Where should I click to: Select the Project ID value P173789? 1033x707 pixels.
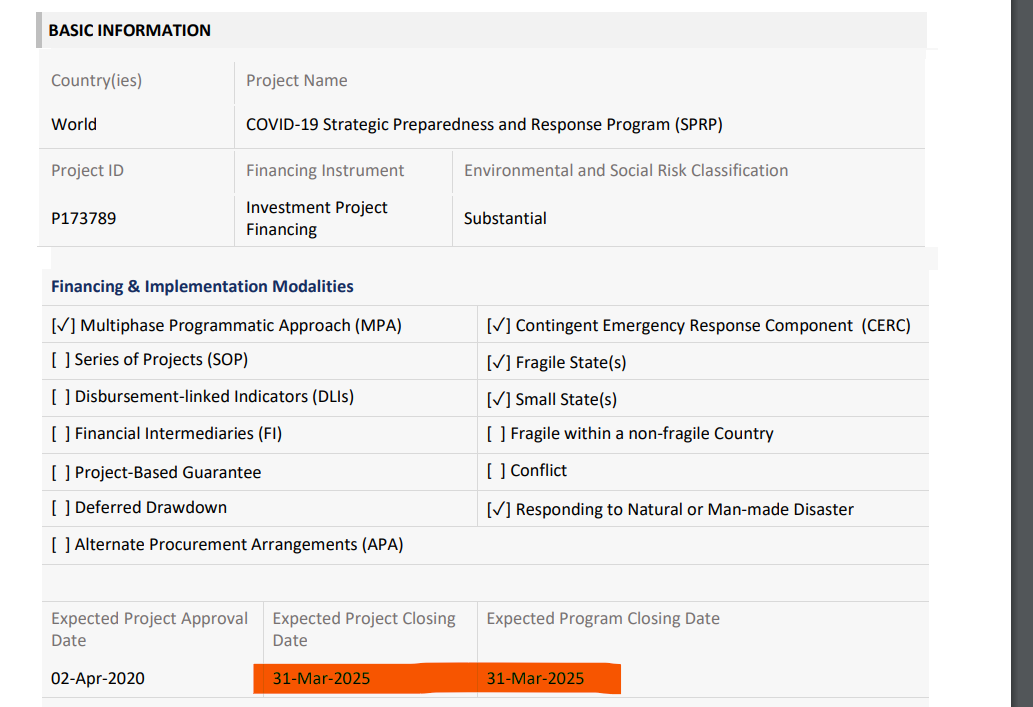click(x=84, y=218)
